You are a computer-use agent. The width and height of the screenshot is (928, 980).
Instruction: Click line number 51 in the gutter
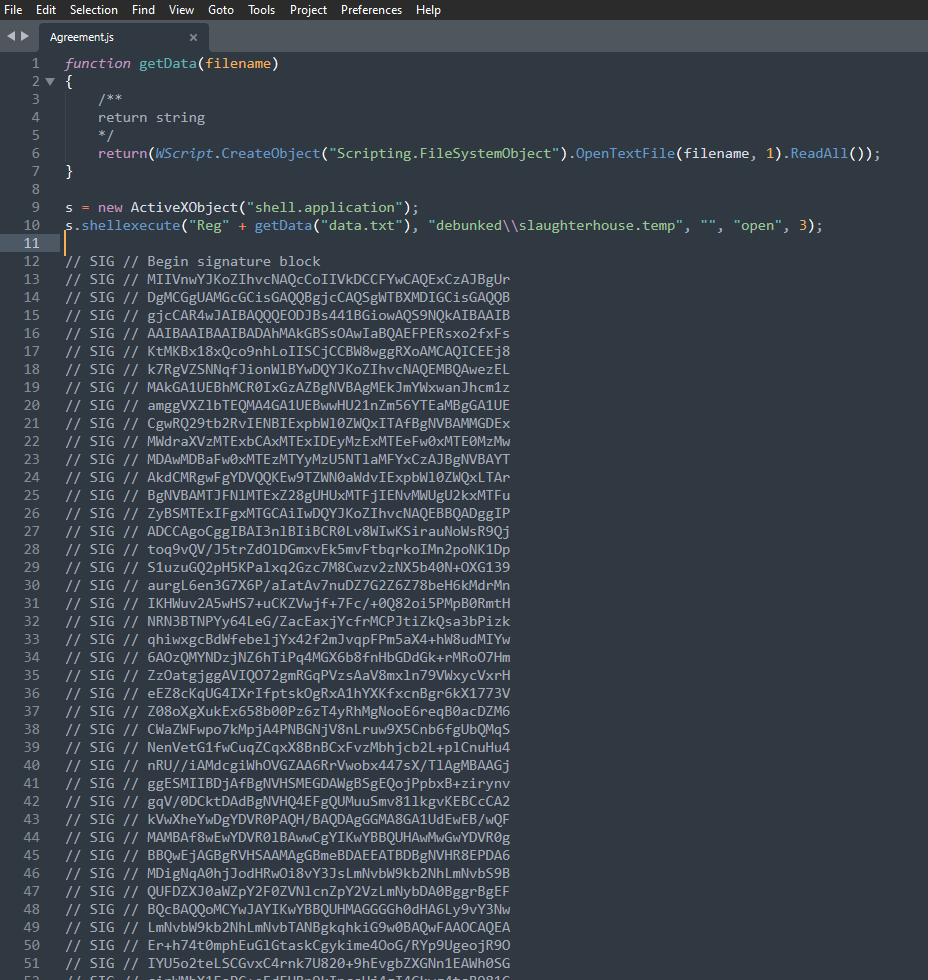pos(32,963)
